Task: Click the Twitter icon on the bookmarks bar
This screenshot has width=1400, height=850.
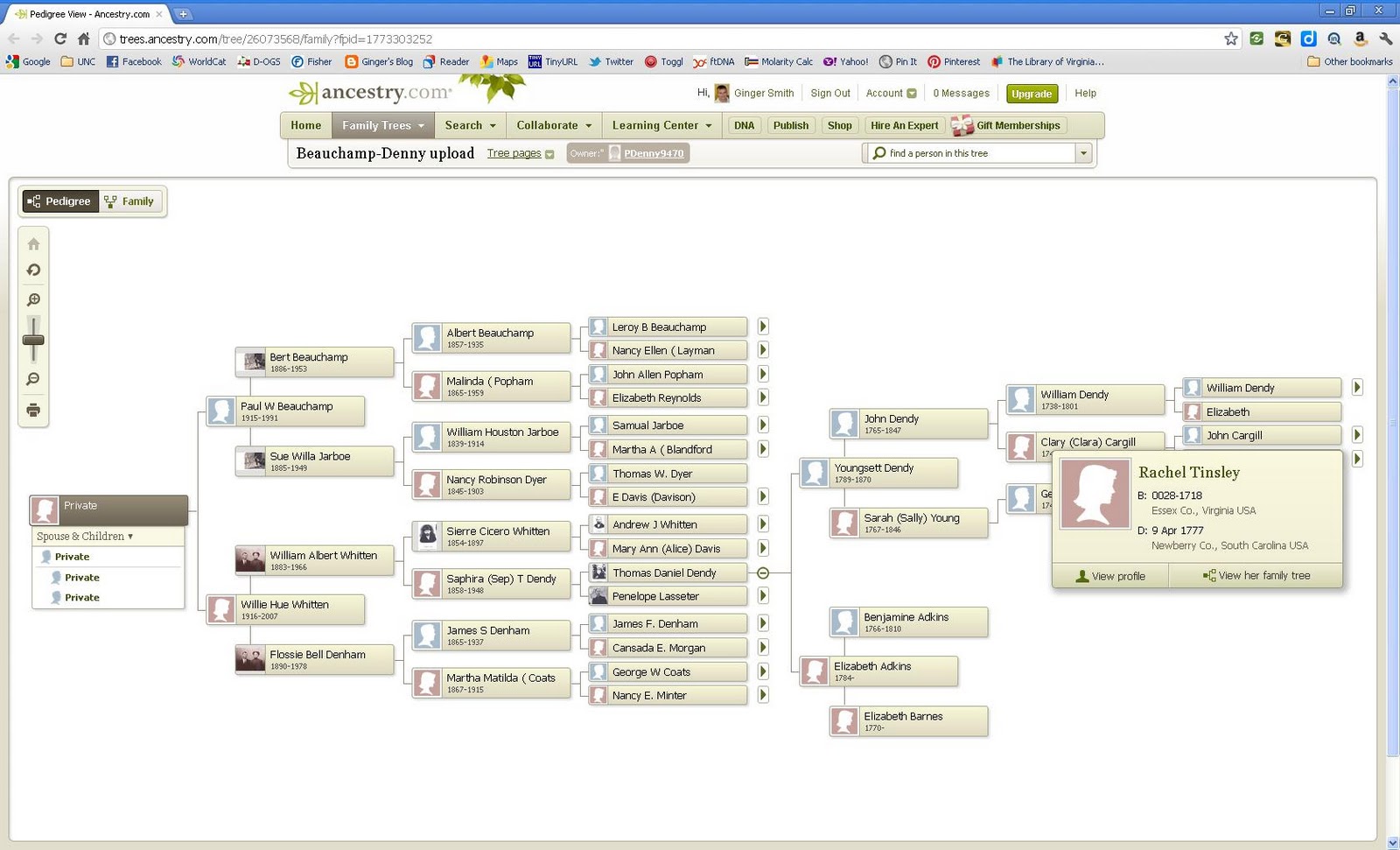Action: coord(591,61)
